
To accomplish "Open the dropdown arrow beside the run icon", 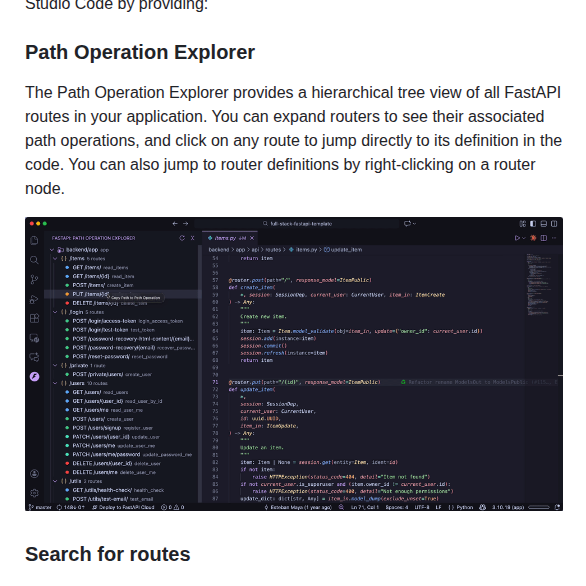I will point(524,238).
